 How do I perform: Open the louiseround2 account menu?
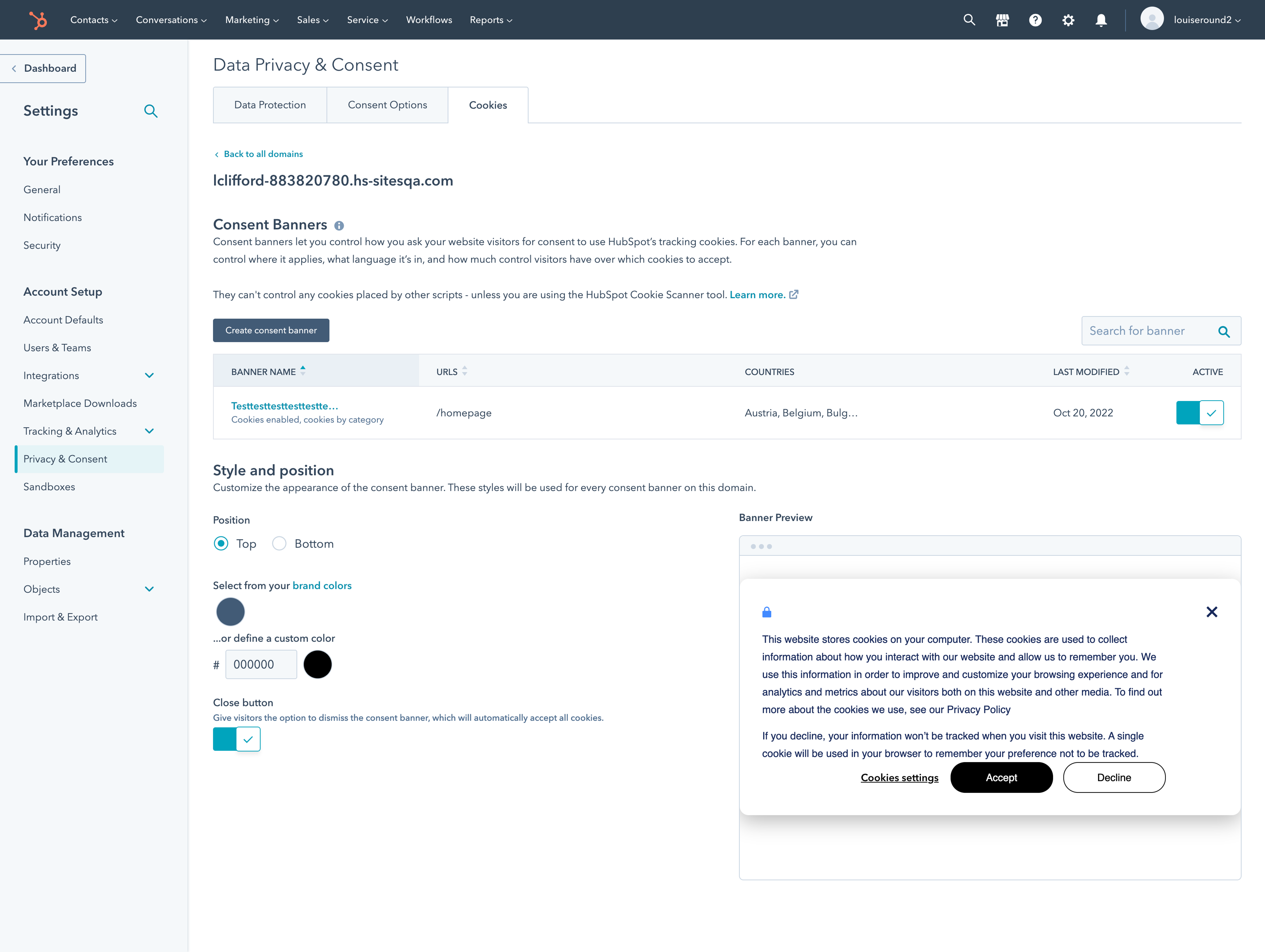pyautogui.click(x=1207, y=20)
